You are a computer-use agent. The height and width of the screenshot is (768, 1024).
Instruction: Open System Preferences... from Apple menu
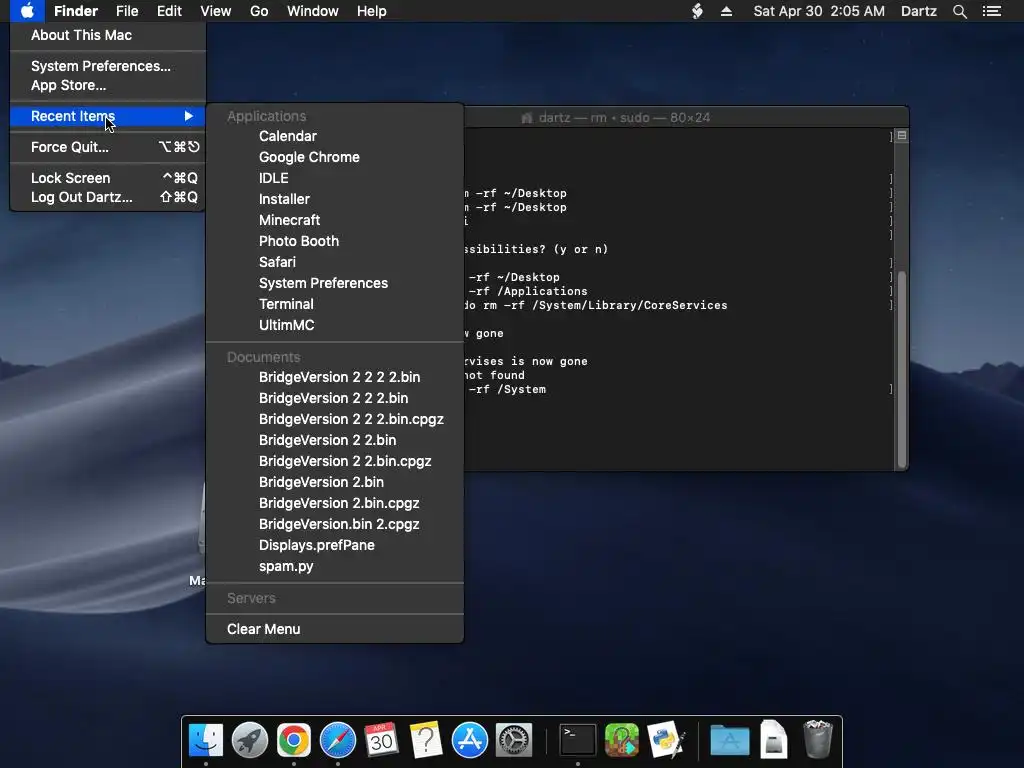click(101, 66)
